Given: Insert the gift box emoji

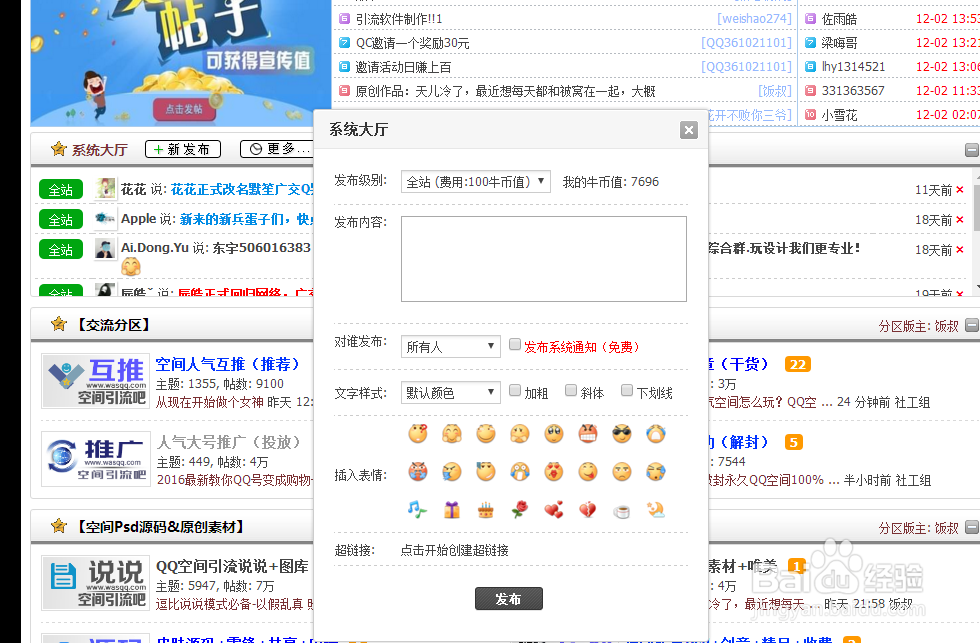Looking at the screenshot, I should [452, 510].
